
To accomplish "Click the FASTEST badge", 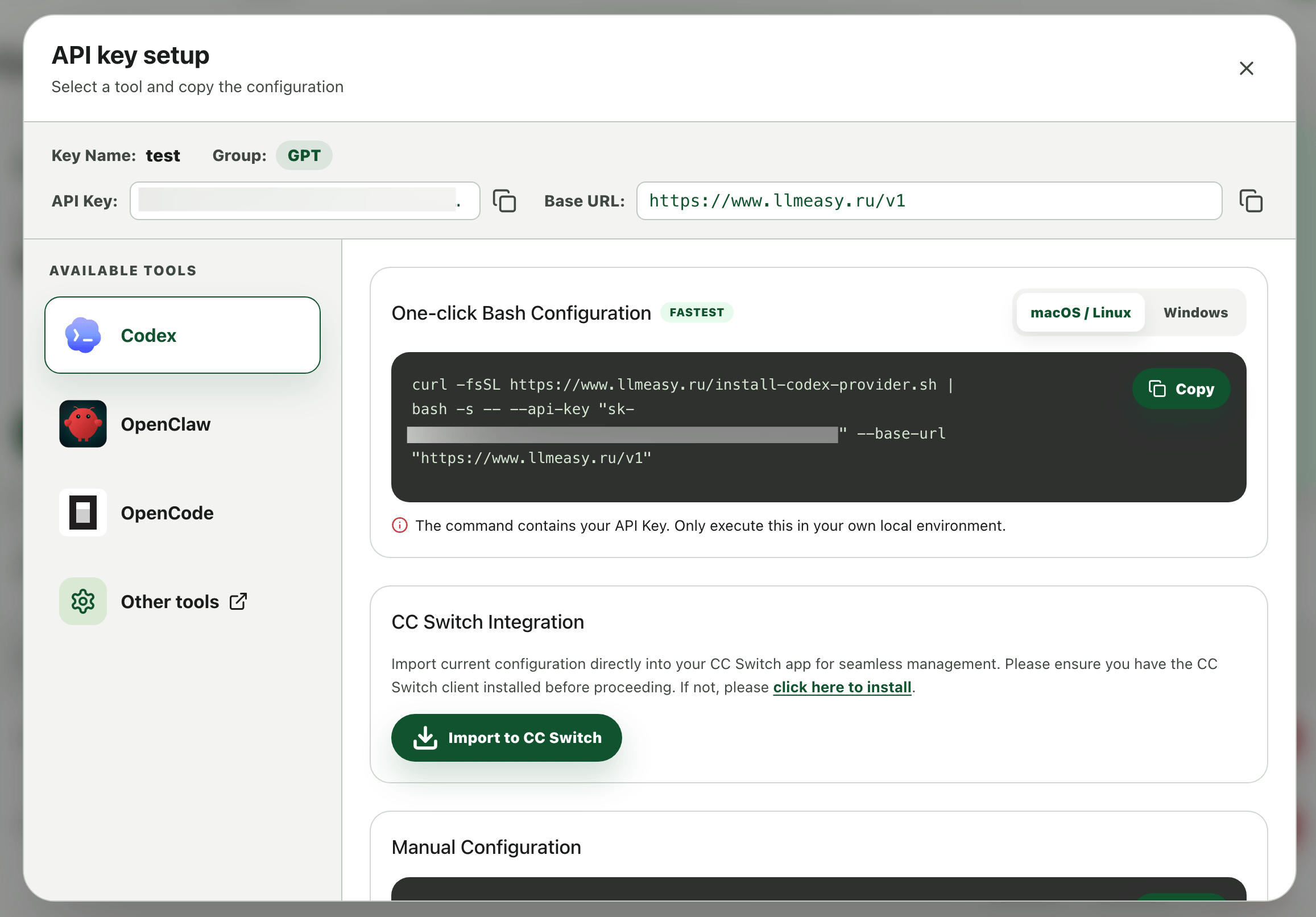I will (697, 312).
